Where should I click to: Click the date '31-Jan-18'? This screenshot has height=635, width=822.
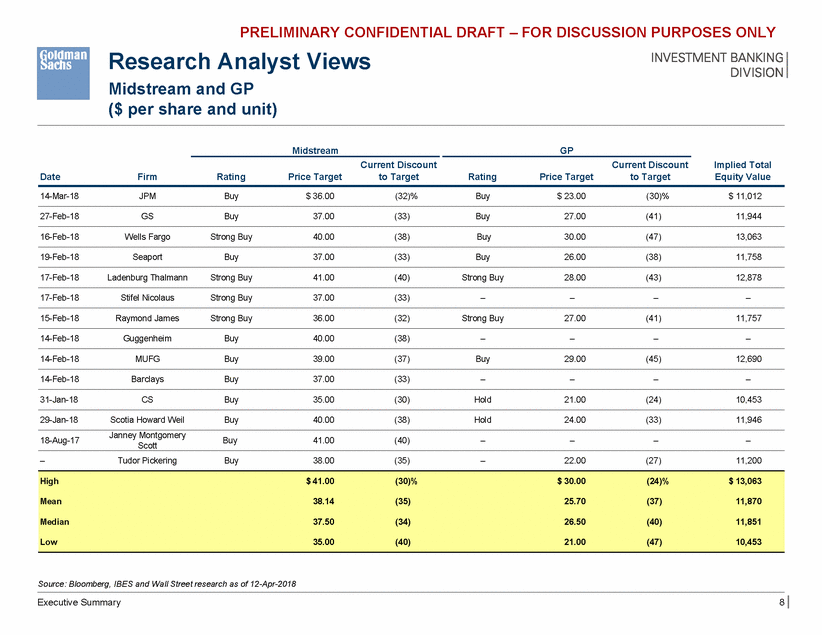point(59,400)
